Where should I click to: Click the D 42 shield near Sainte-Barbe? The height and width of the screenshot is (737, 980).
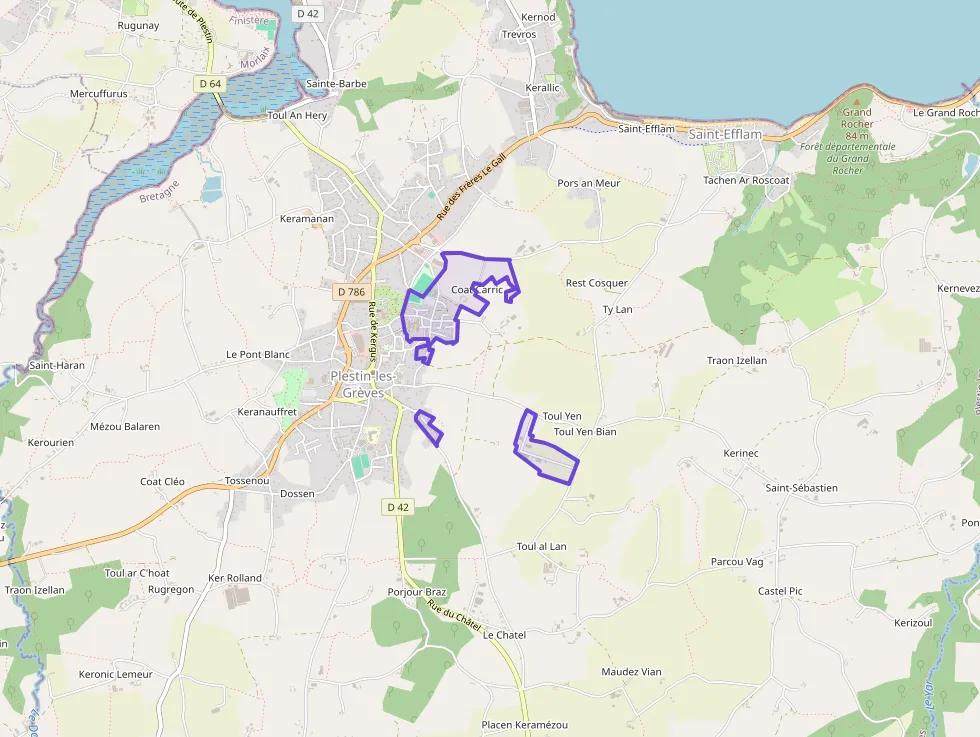pos(308,13)
